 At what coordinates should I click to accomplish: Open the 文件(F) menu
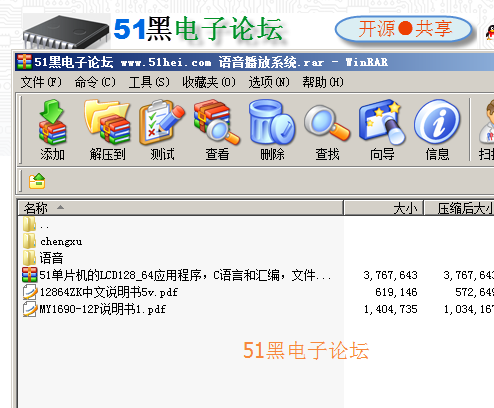coord(41,82)
